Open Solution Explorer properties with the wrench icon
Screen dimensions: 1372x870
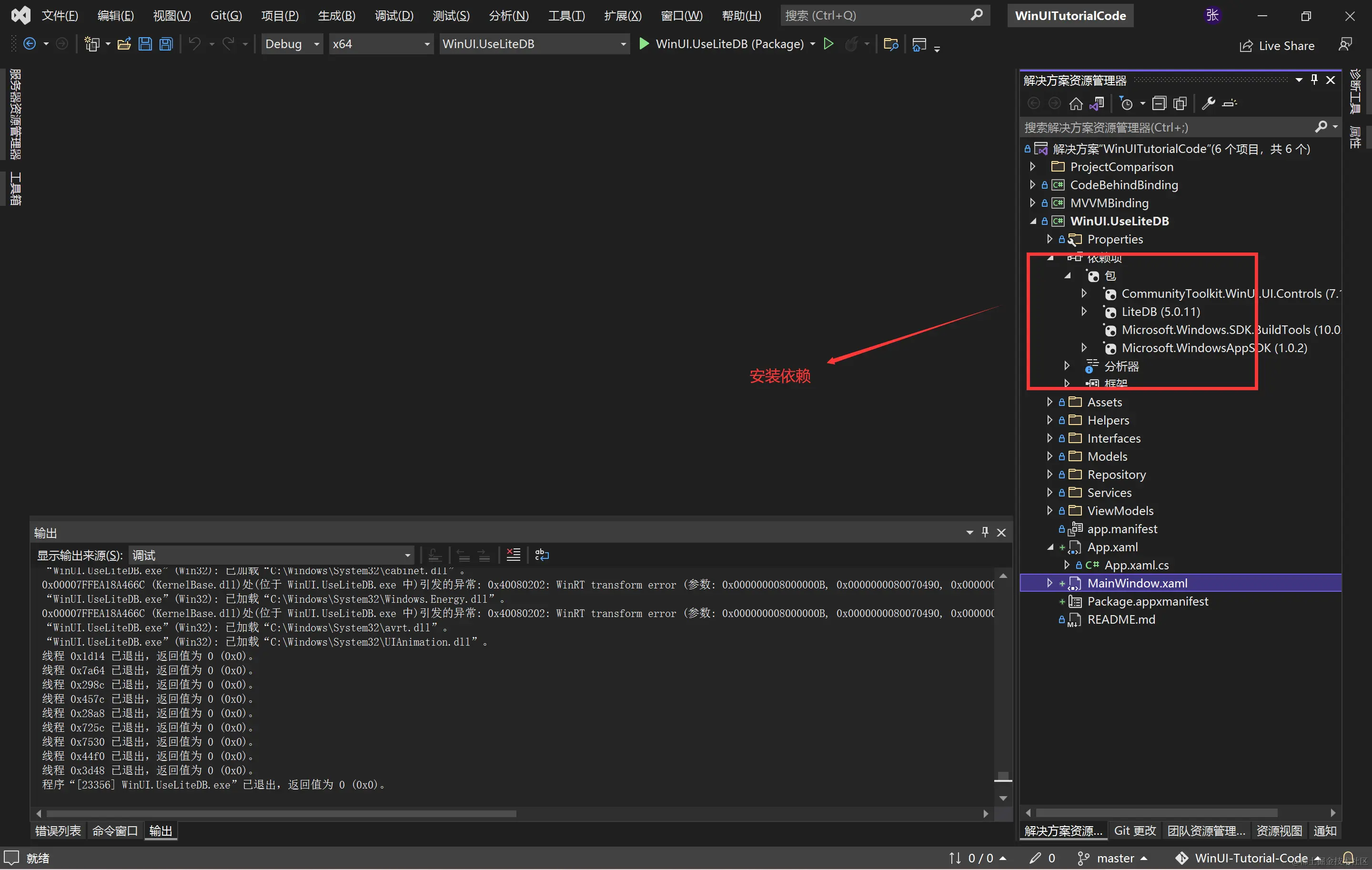point(1208,102)
